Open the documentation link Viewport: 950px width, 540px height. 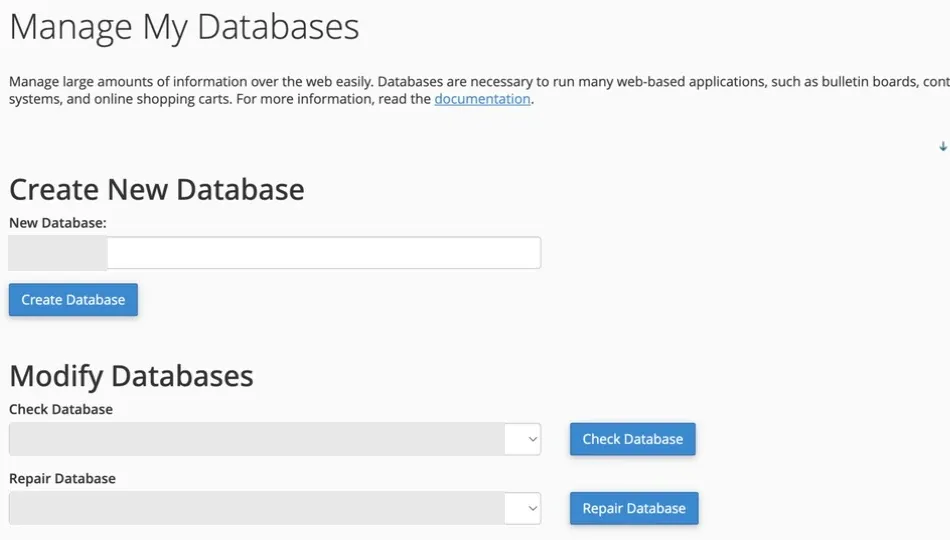[482, 99]
